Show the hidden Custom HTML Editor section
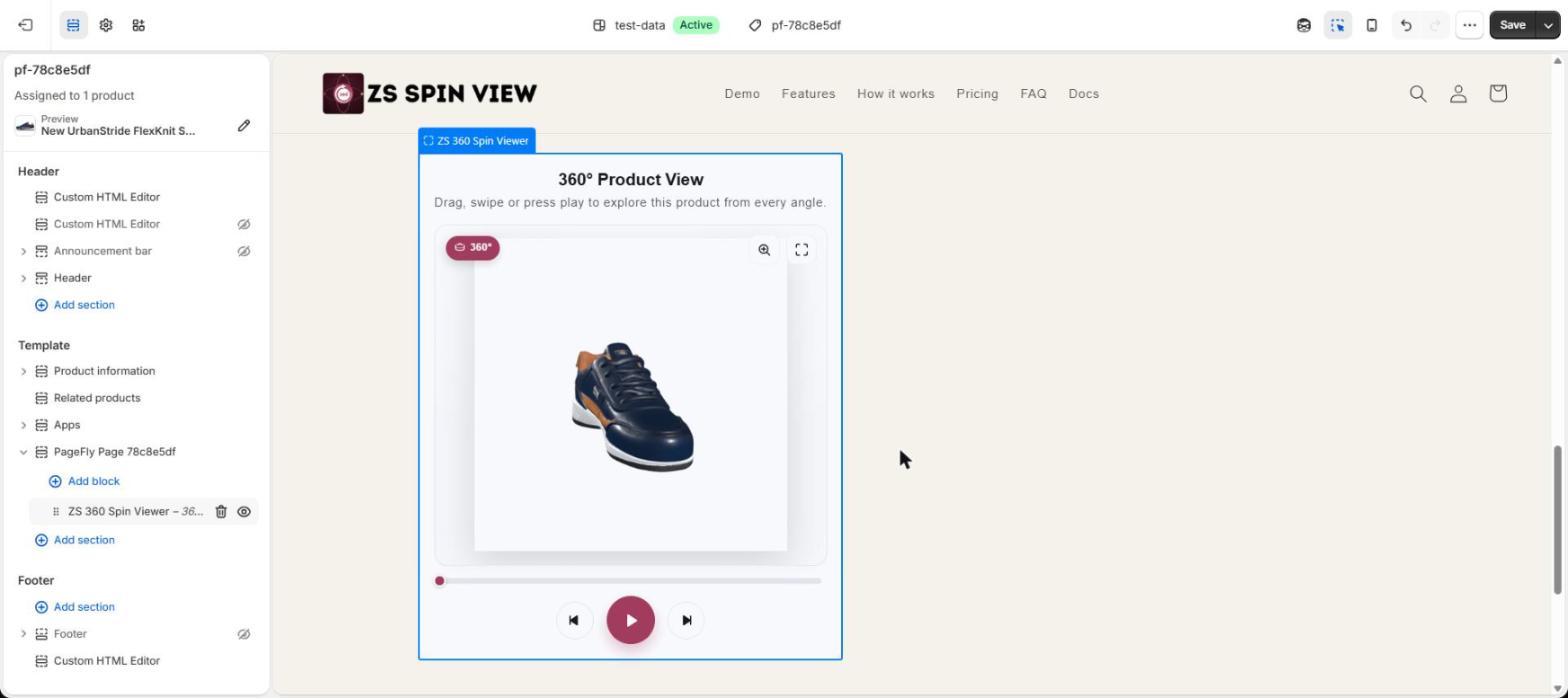This screenshot has width=1568, height=698. [x=244, y=224]
